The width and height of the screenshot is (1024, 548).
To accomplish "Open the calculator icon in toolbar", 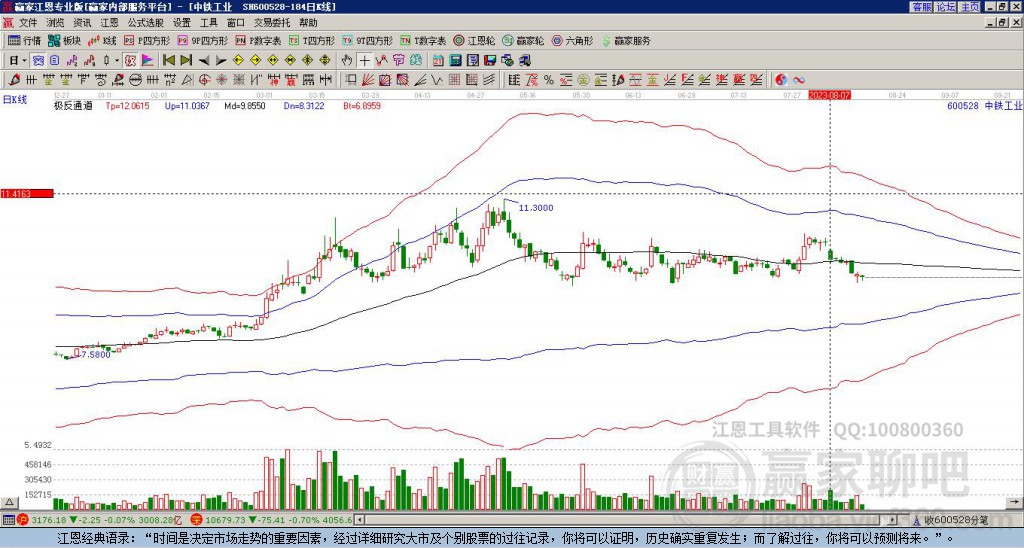I will 455,61.
